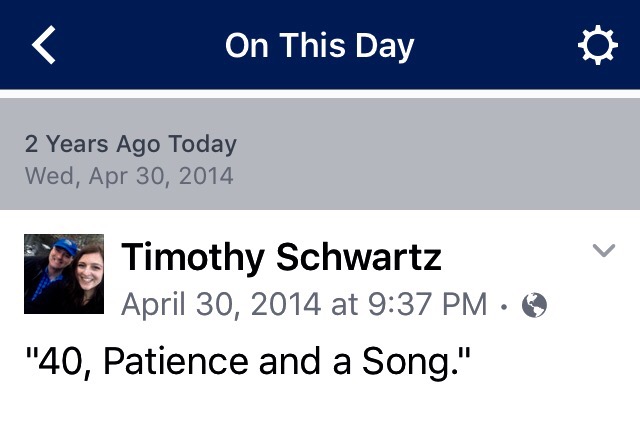
Task: Expand post options chevron beside Timothy Schwartz
Action: [604, 251]
